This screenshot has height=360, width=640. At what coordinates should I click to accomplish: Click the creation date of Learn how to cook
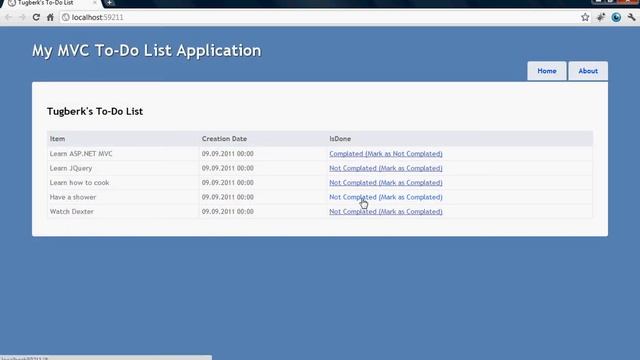point(227,183)
